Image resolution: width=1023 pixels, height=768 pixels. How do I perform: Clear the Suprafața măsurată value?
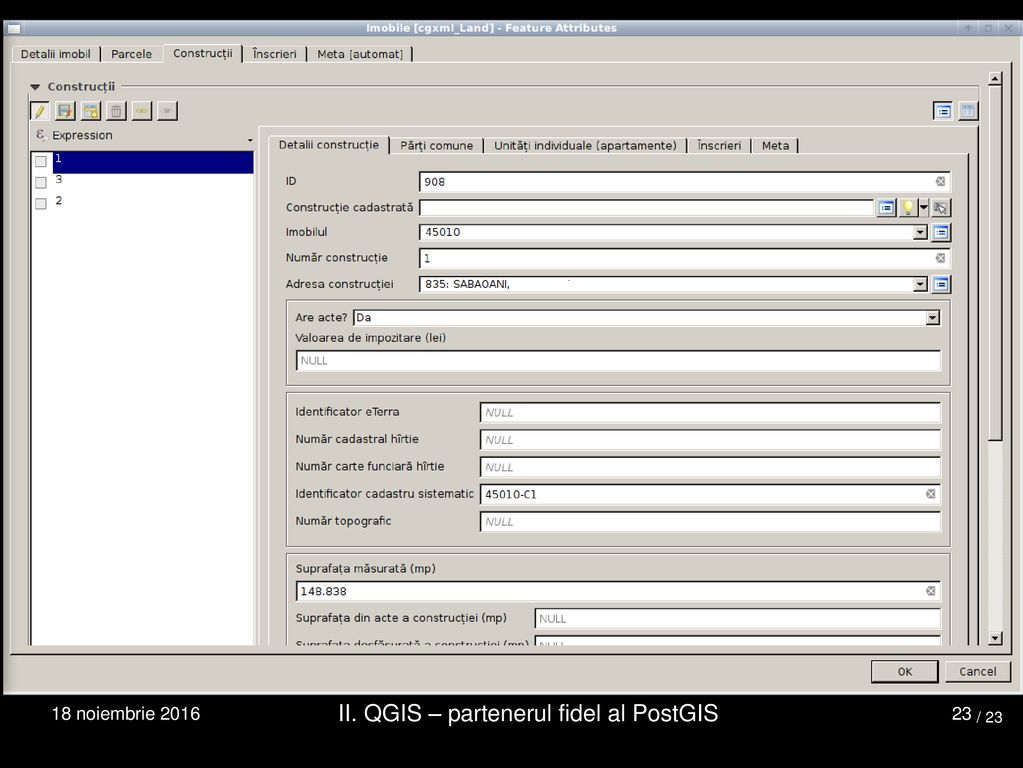click(930, 591)
